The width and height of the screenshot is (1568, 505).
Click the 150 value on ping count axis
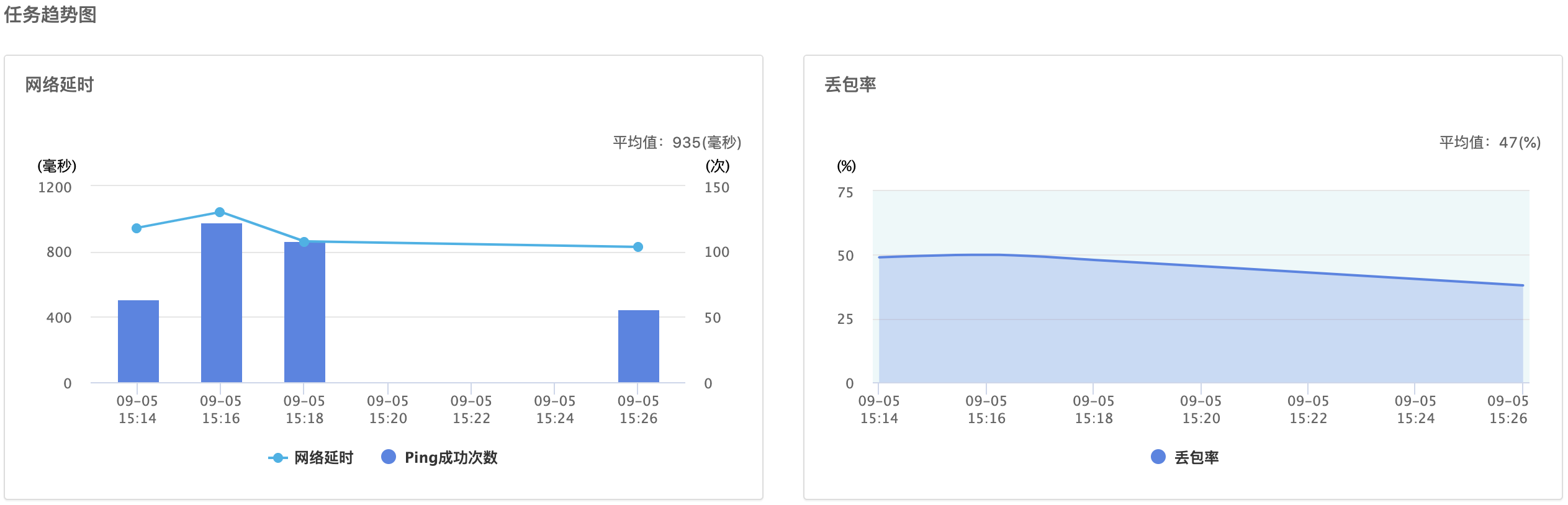717,187
